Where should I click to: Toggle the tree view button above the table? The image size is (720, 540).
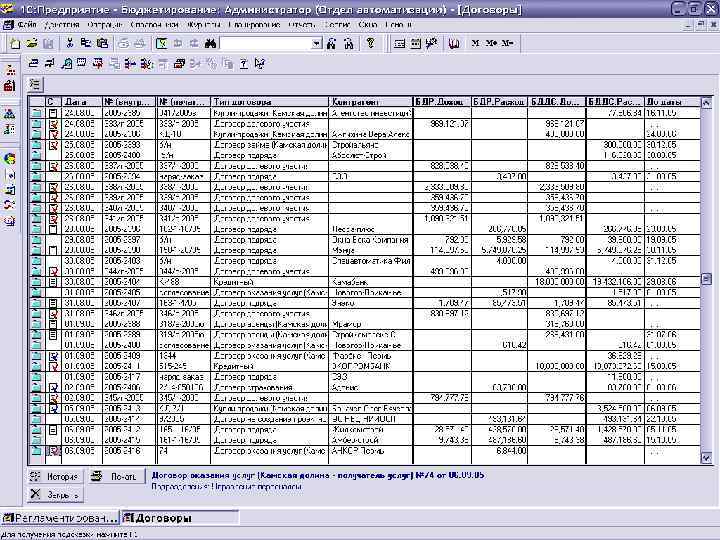[x=35, y=84]
